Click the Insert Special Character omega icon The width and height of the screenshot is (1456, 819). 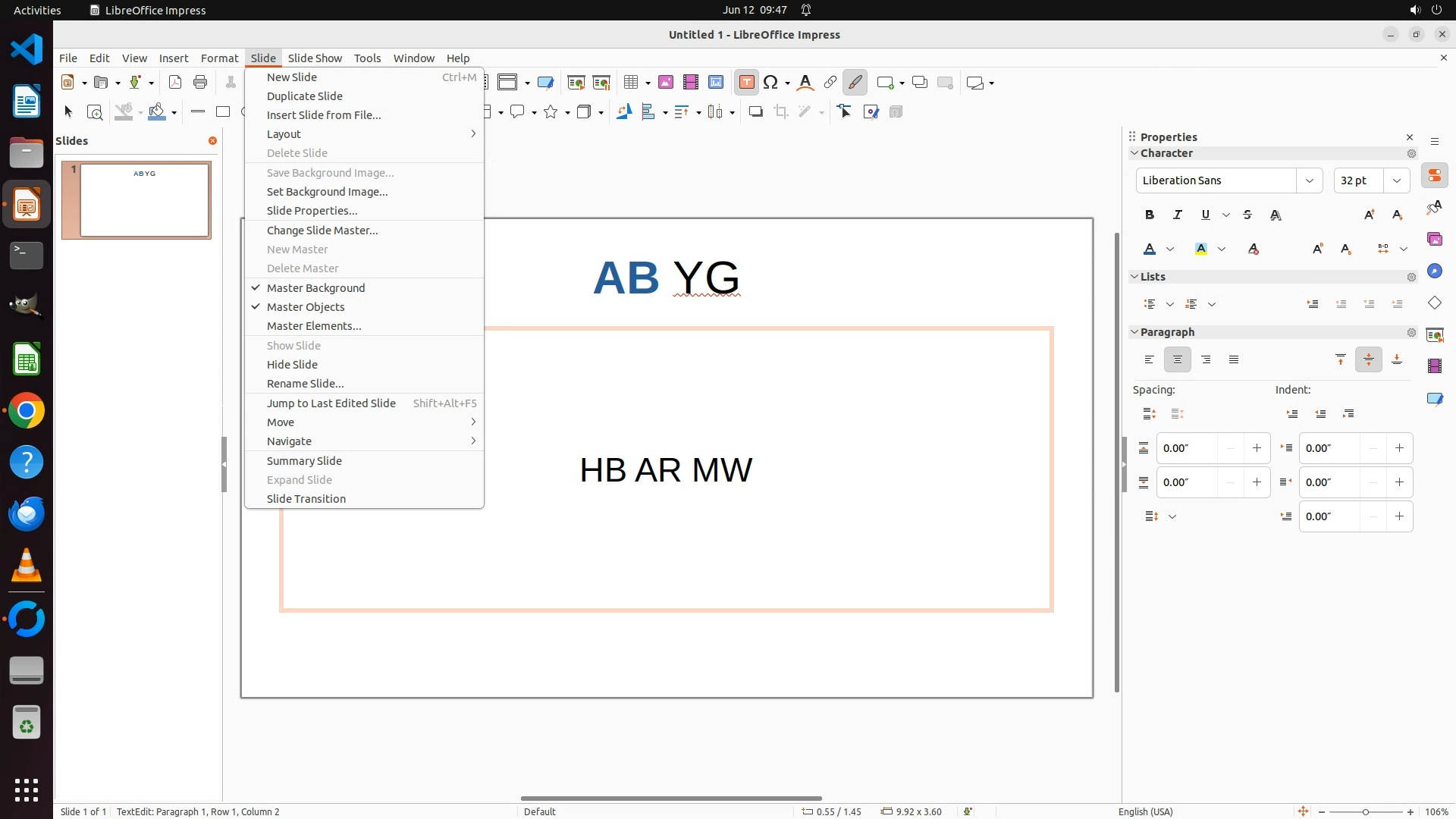click(770, 83)
